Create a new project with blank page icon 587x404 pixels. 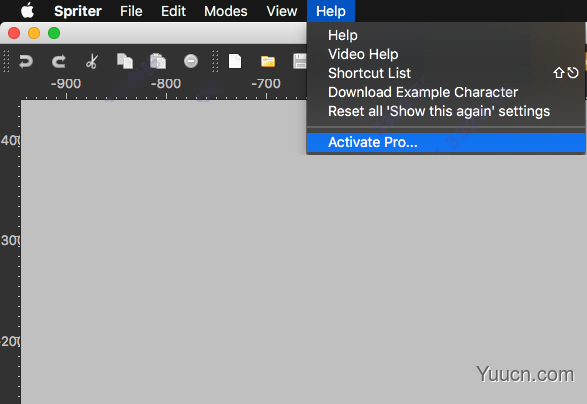(x=235, y=61)
